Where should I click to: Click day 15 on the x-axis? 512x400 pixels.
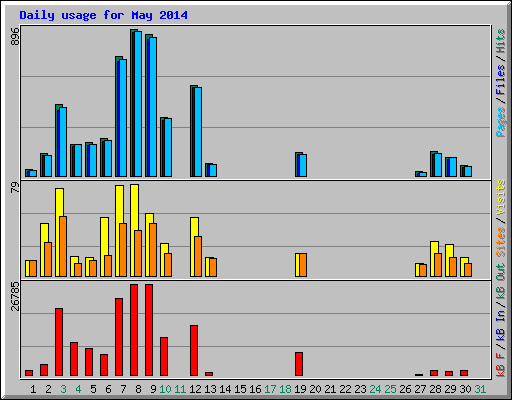pyautogui.click(x=240, y=389)
